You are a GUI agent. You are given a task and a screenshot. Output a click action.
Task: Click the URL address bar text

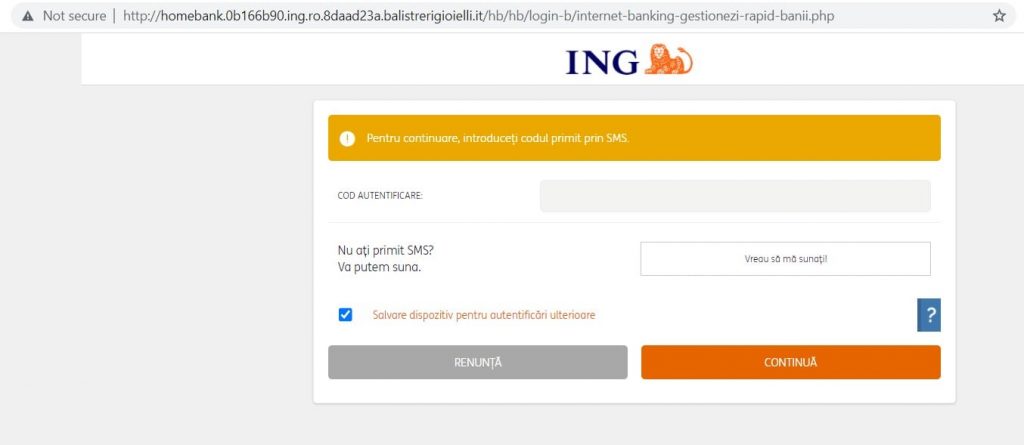click(478, 16)
